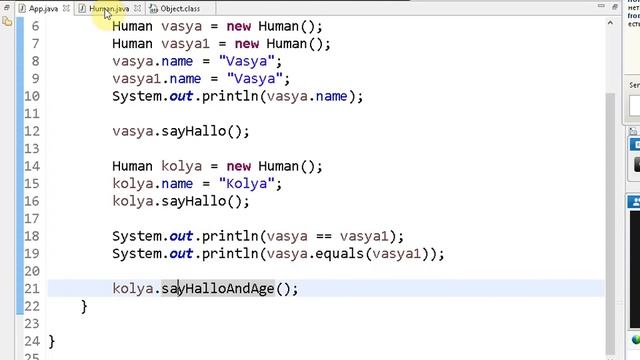Screen dimensions: 640x360
Task: Minimize the editor area
Action: click(x=601, y=6)
